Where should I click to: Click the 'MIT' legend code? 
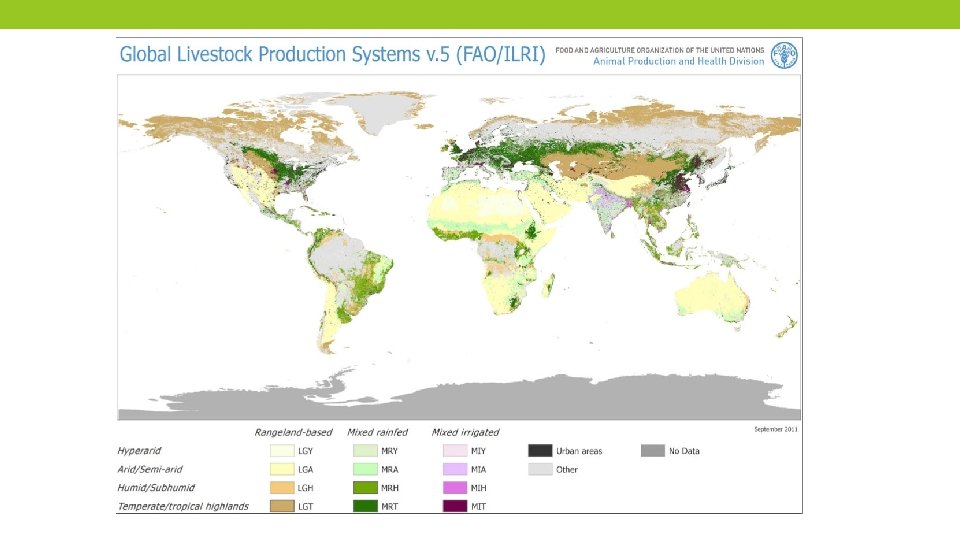pos(478,506)
